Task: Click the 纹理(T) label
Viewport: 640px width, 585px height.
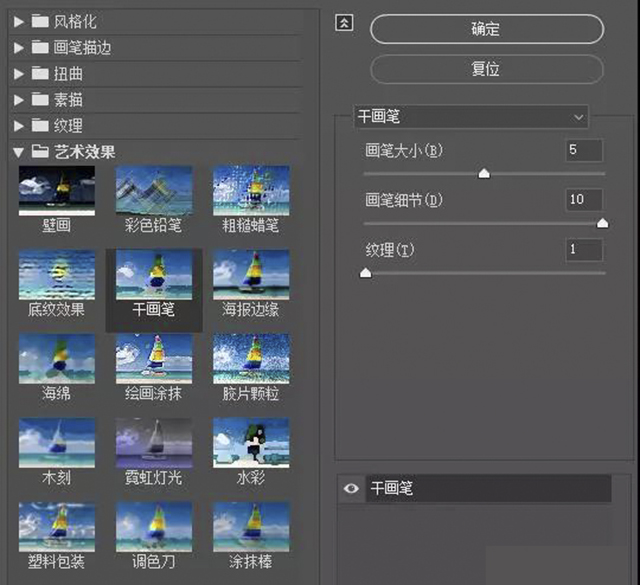Action: point(390,250)
